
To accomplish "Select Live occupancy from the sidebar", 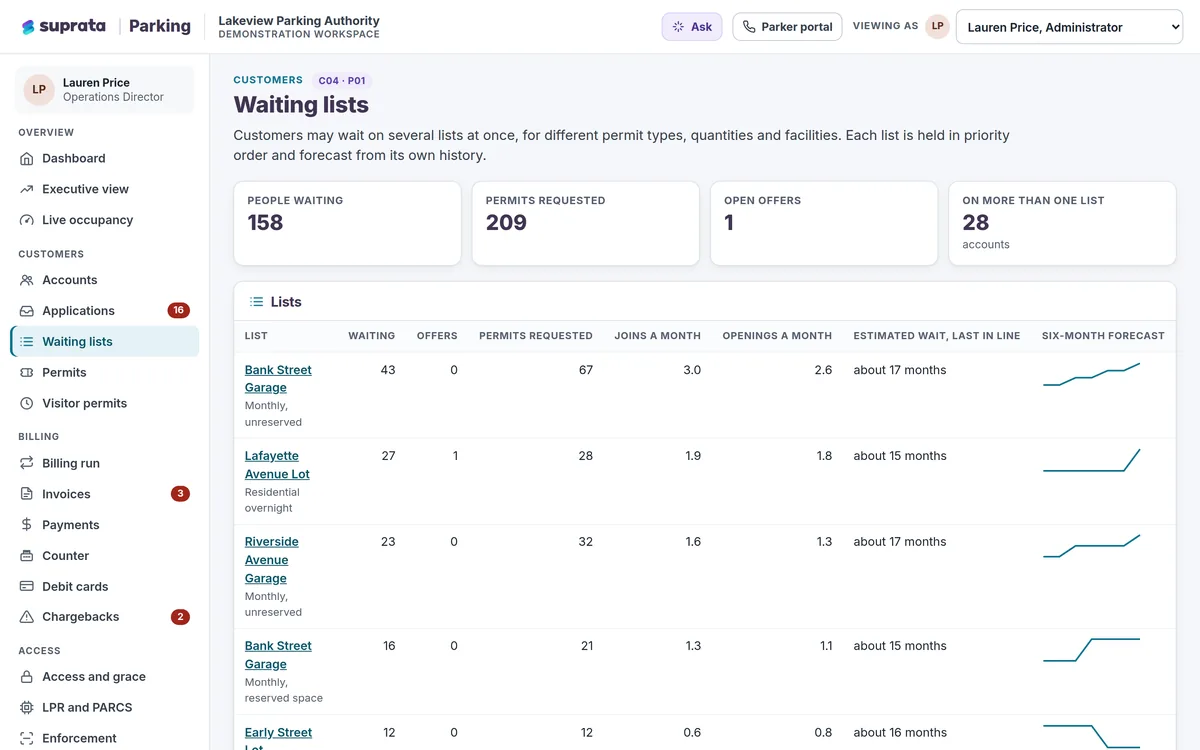I will (105, 220).
